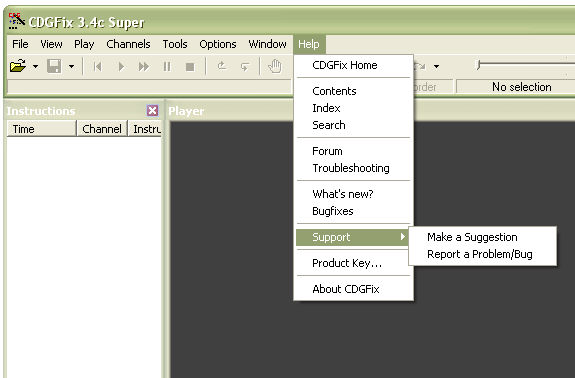Open the View menu
The image size is (575, 378).
[51, 44]
